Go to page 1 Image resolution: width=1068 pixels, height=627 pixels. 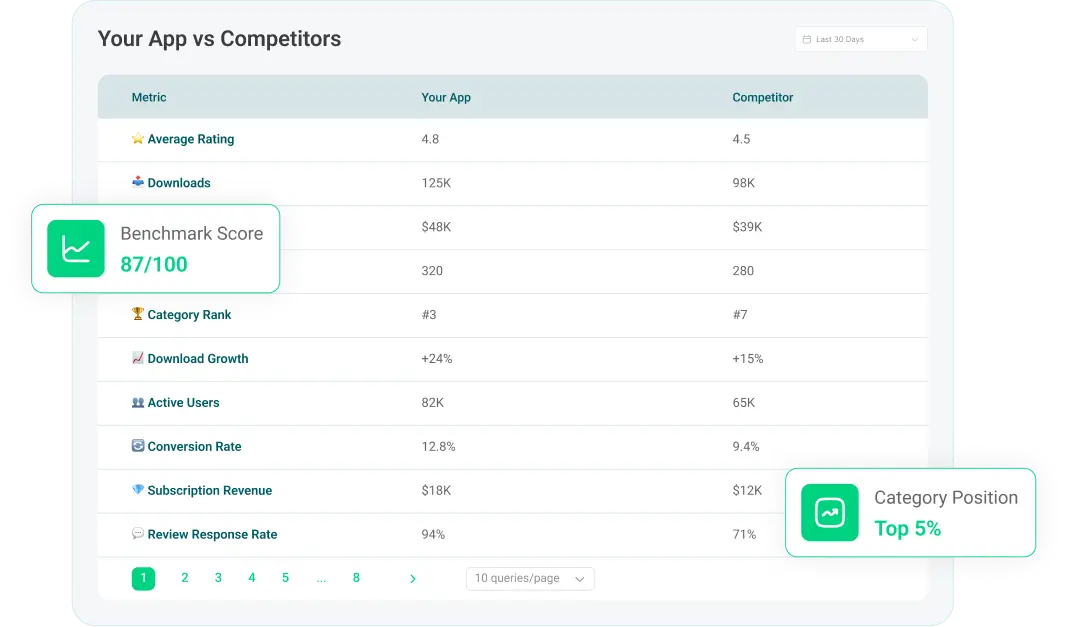tap(143, 579)
